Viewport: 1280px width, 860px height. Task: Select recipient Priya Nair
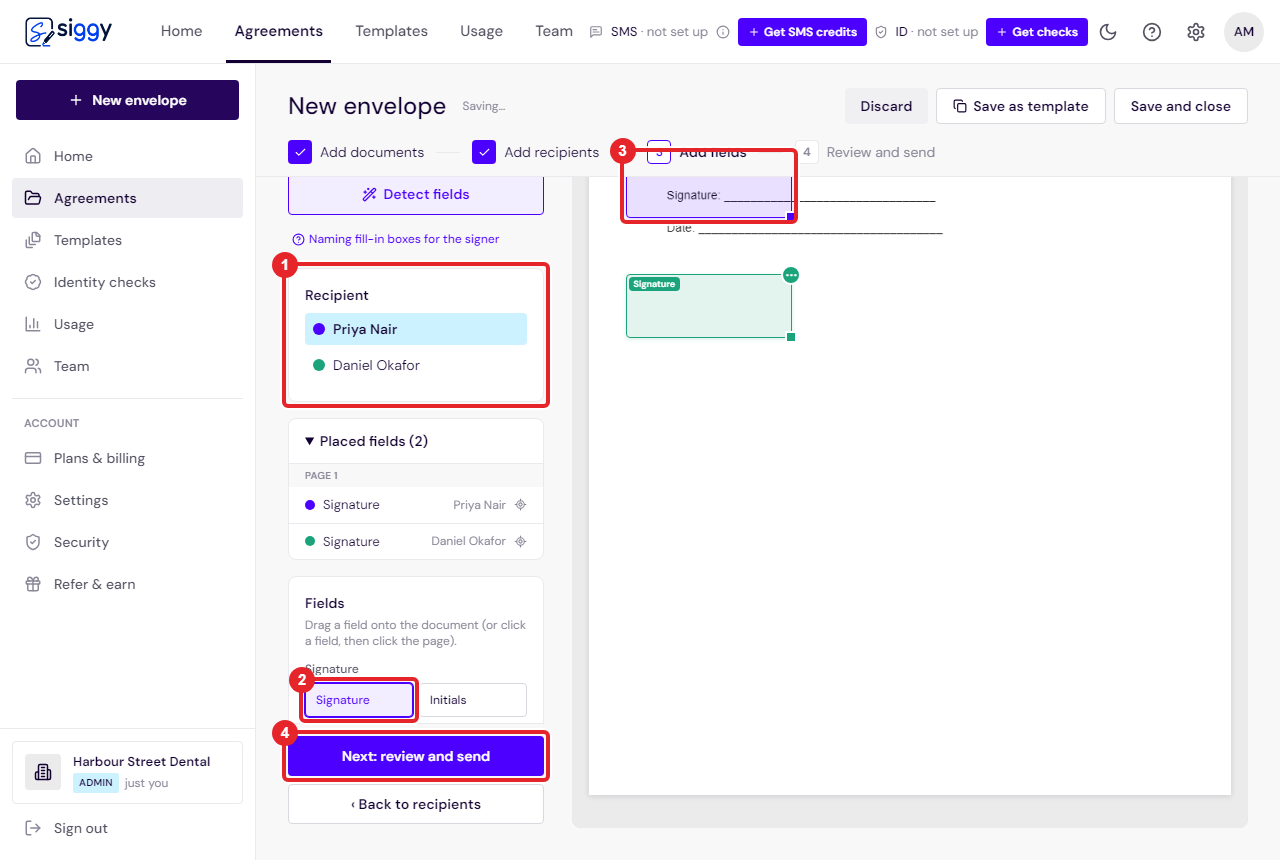pos(416,329)
